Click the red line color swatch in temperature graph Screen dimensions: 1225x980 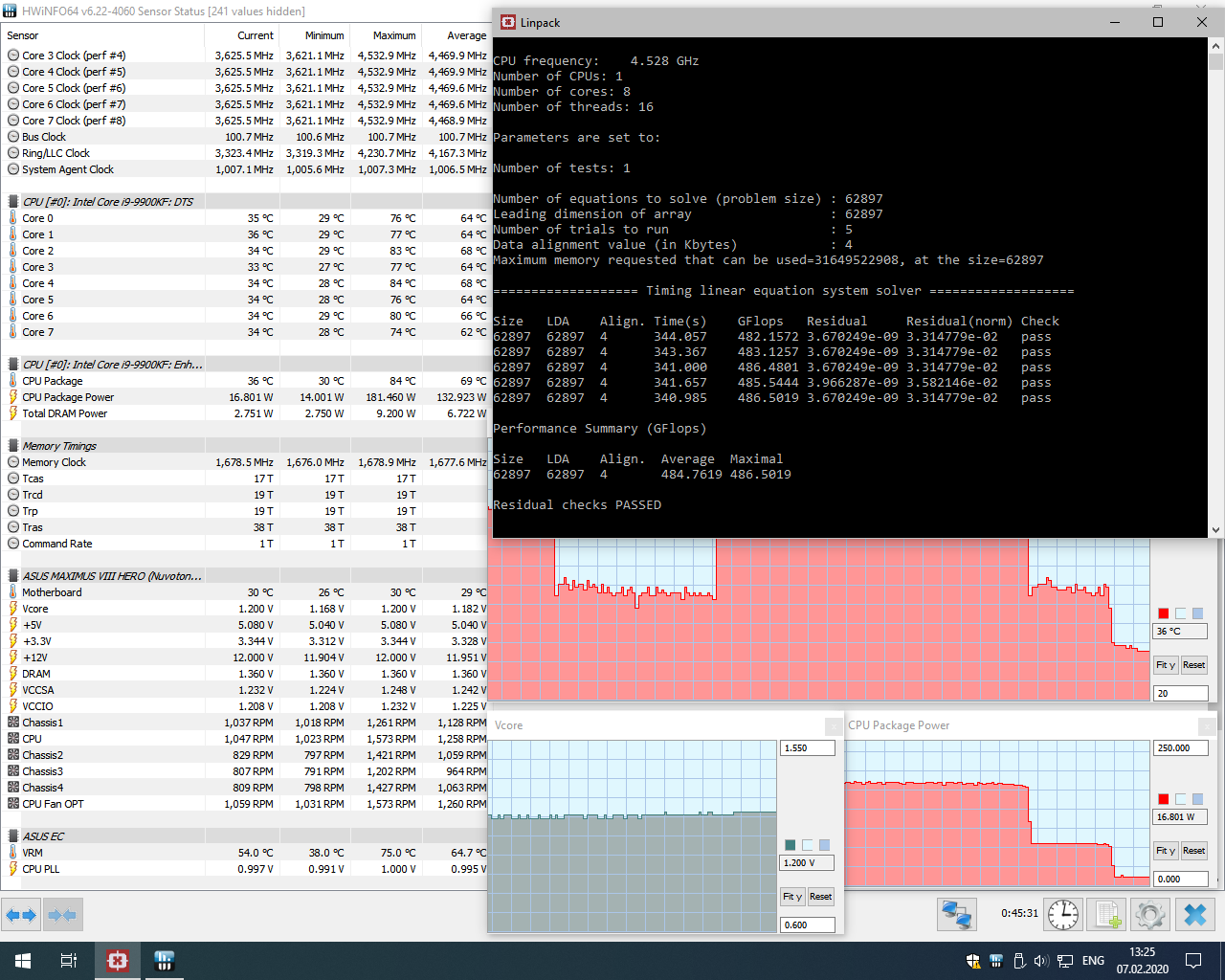pos(1164,613)
